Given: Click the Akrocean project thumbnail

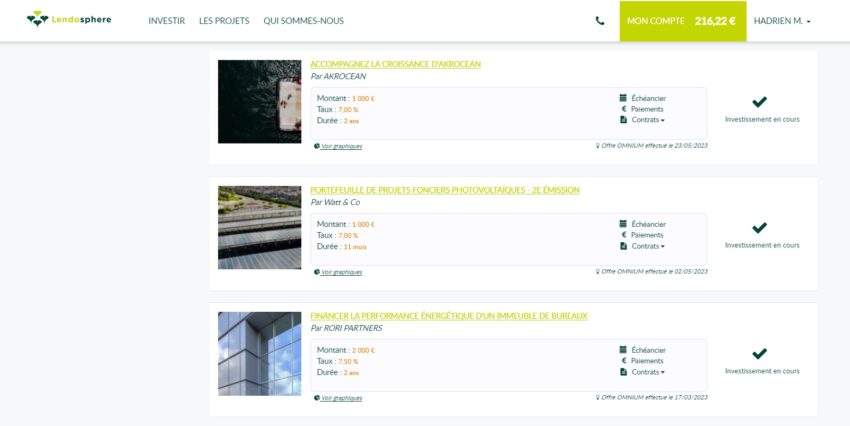Looking at the screenshot, I should tap(259, 101).
